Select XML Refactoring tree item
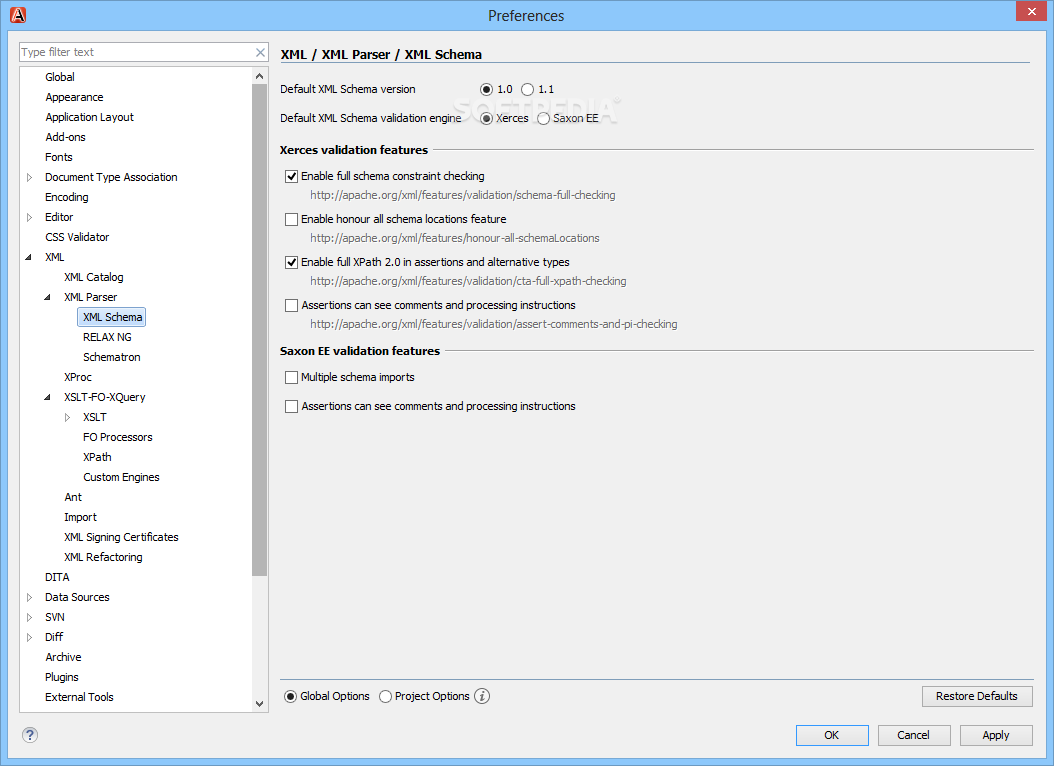This screenshot has height=766, width=1054. [104, 557]
